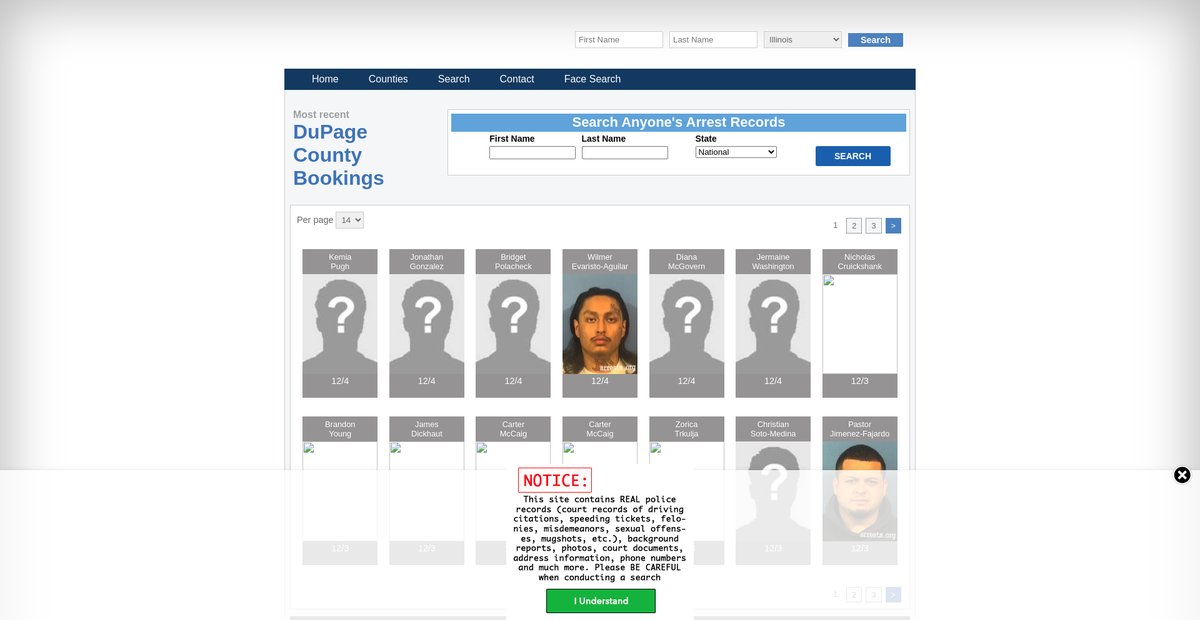Open Kemia Pugh placeholder photo
This screenshot has width=1200, height=620.
[340, 324]
